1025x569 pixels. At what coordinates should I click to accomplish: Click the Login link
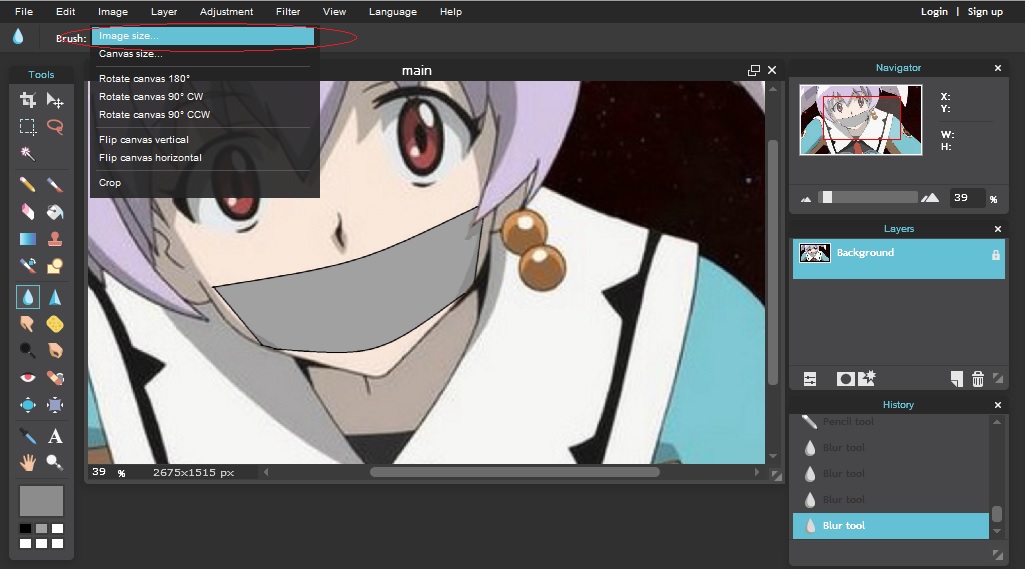point(934,11)
